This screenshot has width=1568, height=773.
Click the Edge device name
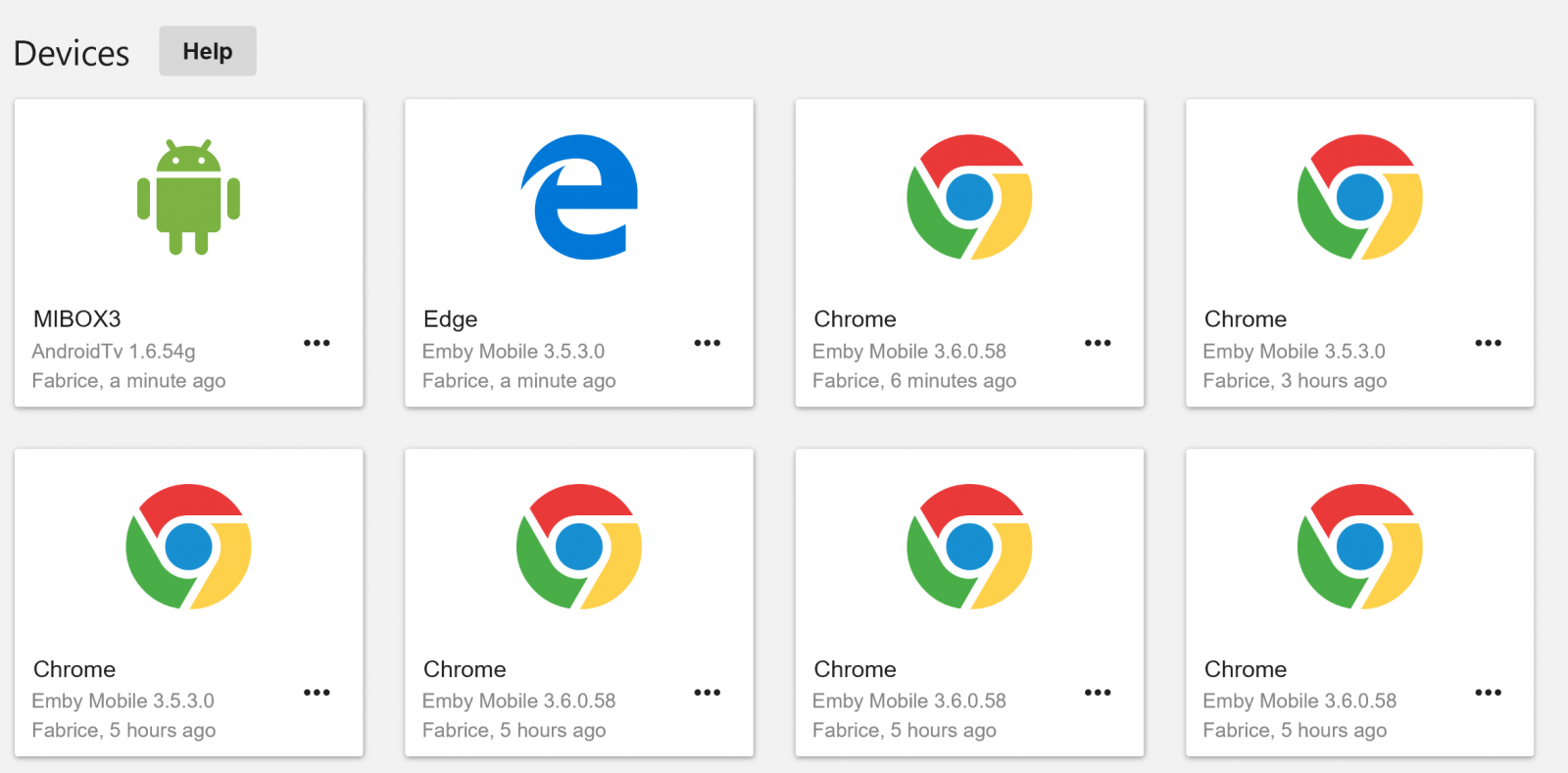[451, 319]
